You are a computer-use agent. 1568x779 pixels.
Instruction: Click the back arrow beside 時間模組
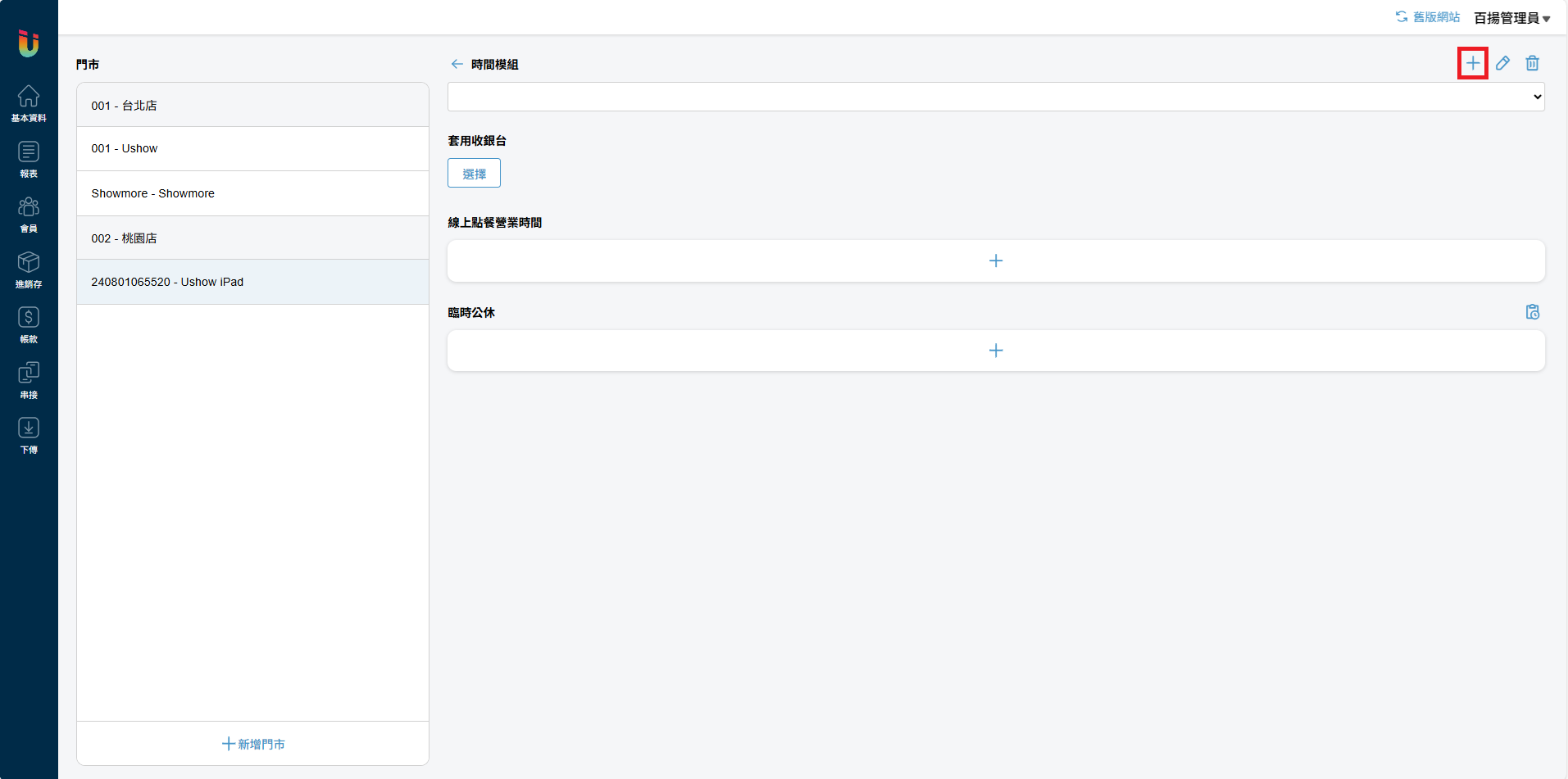[x=457, y=64]
